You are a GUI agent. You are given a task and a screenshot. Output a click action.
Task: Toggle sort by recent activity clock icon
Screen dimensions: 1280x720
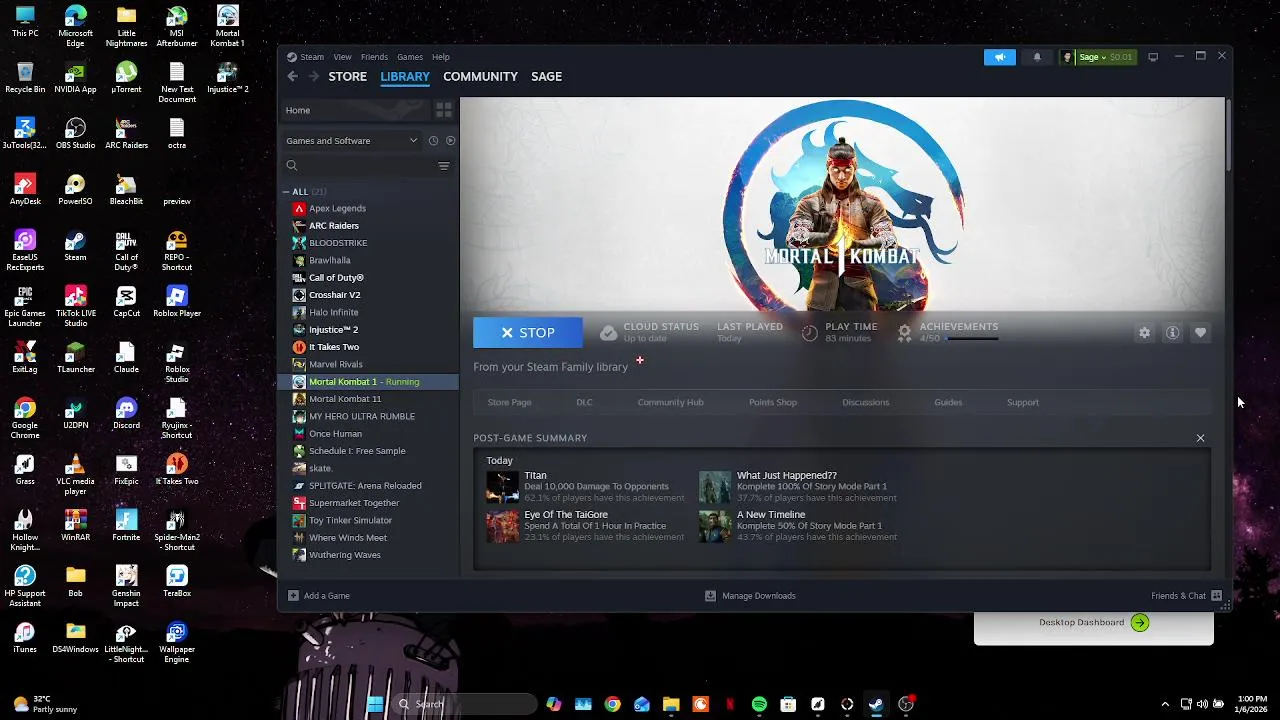(x=433, y=141)
